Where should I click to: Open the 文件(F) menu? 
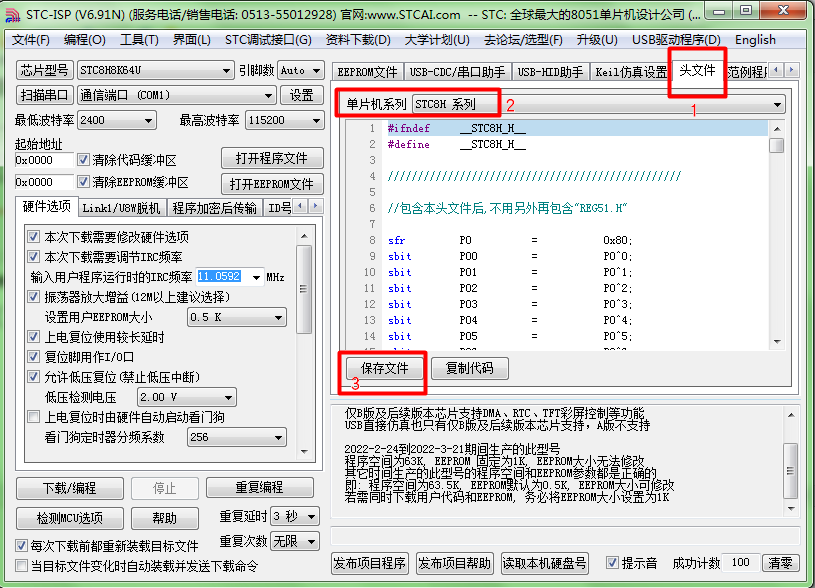coord(31,40)
